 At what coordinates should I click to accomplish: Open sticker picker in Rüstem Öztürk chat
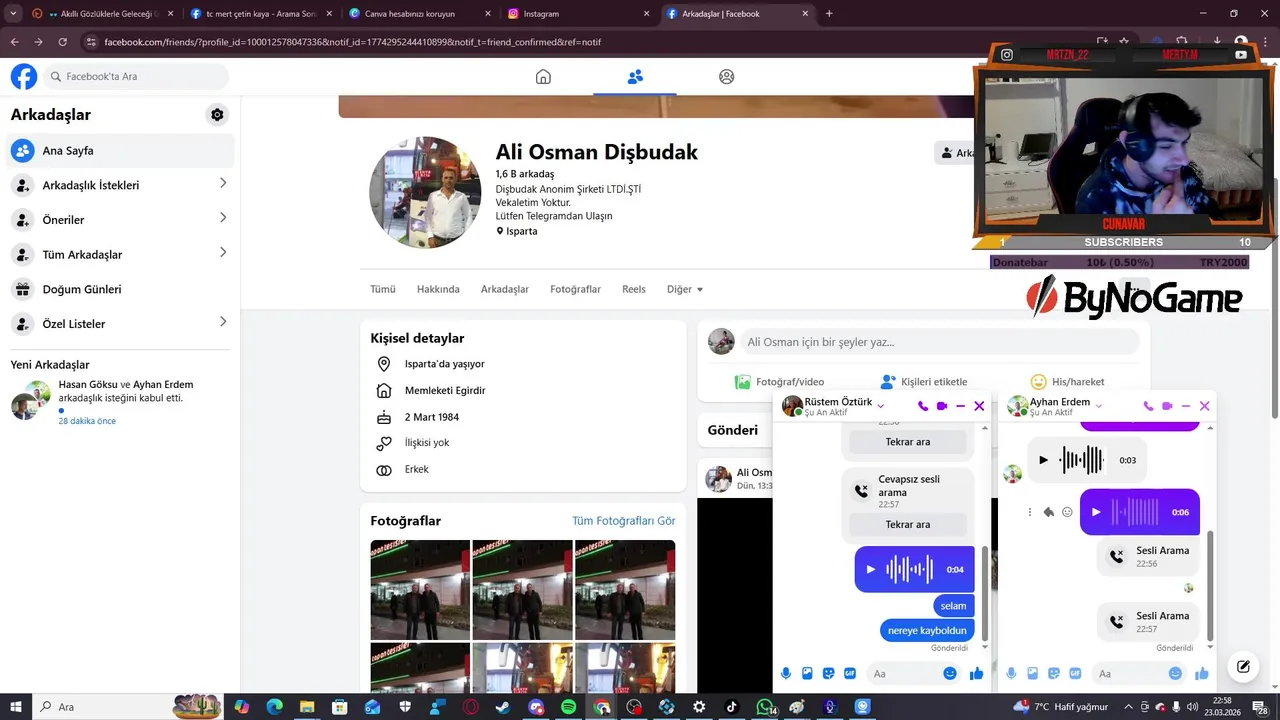click(x=828, y=673)
